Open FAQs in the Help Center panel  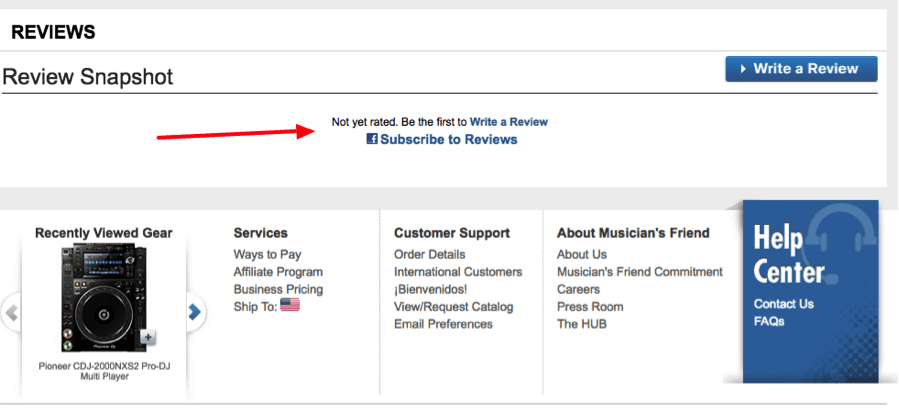pos(768,321)
